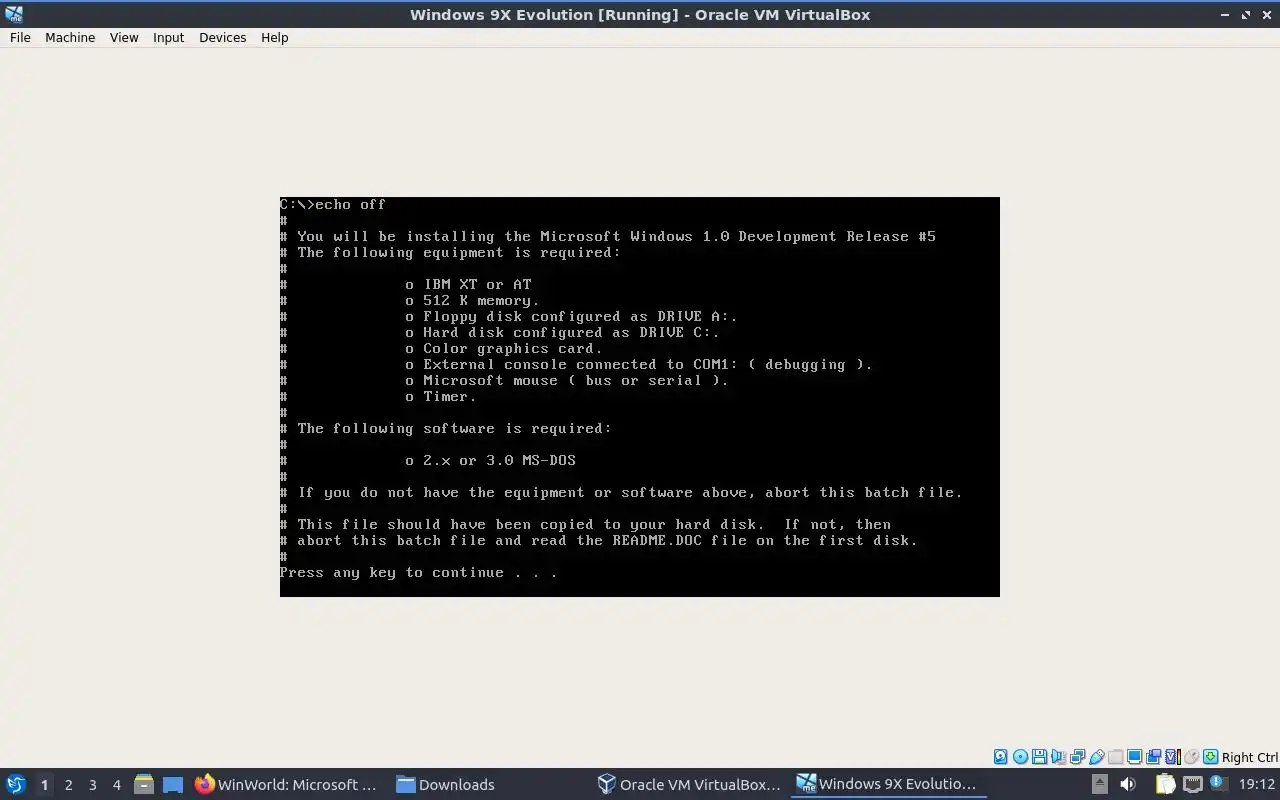Switch to workspace 2
The width and height of the screenshot is (1280, 800).
pos(68,785)
